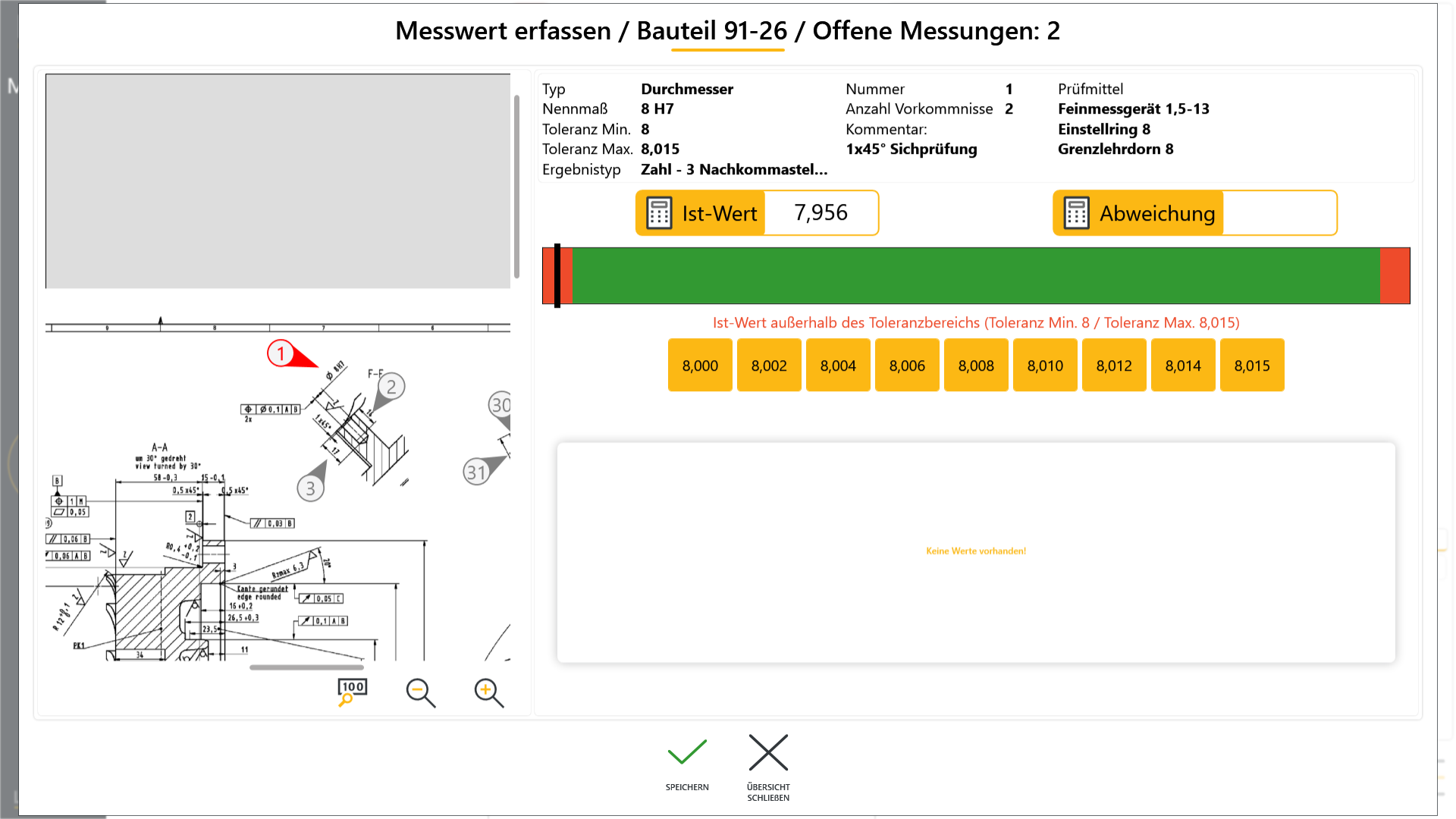
Task: Click the 'Feinmessgerät 1,5-13' Prüfmittel entry
Action: click(1134, 109)
